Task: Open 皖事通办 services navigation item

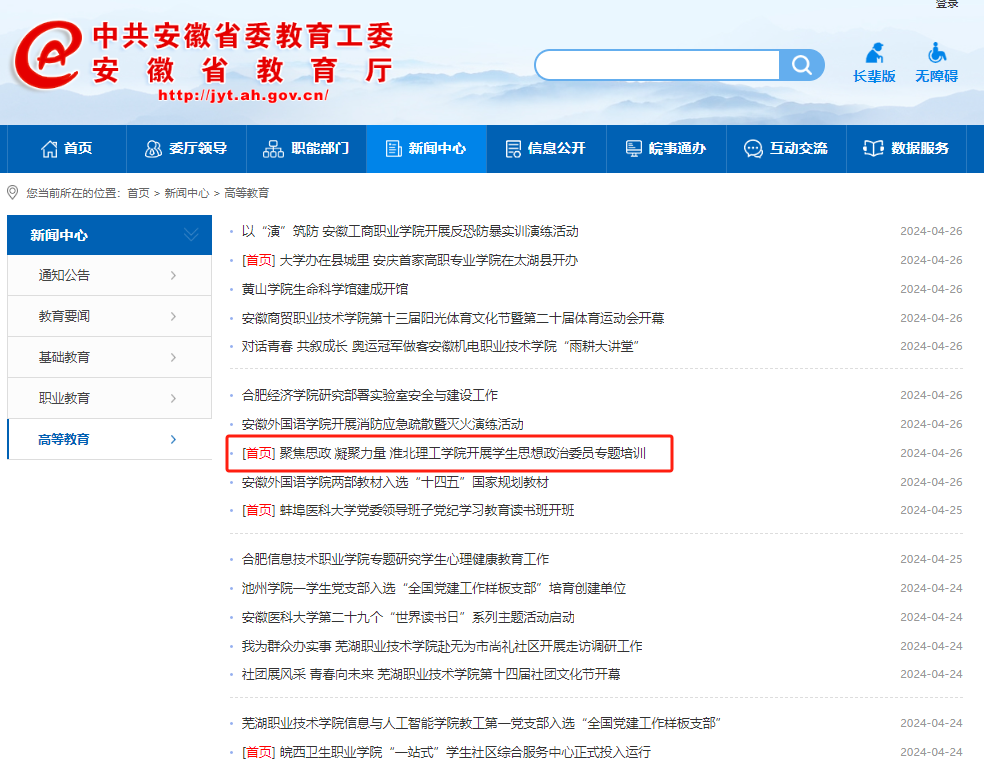Action: [x=666, y=148]
